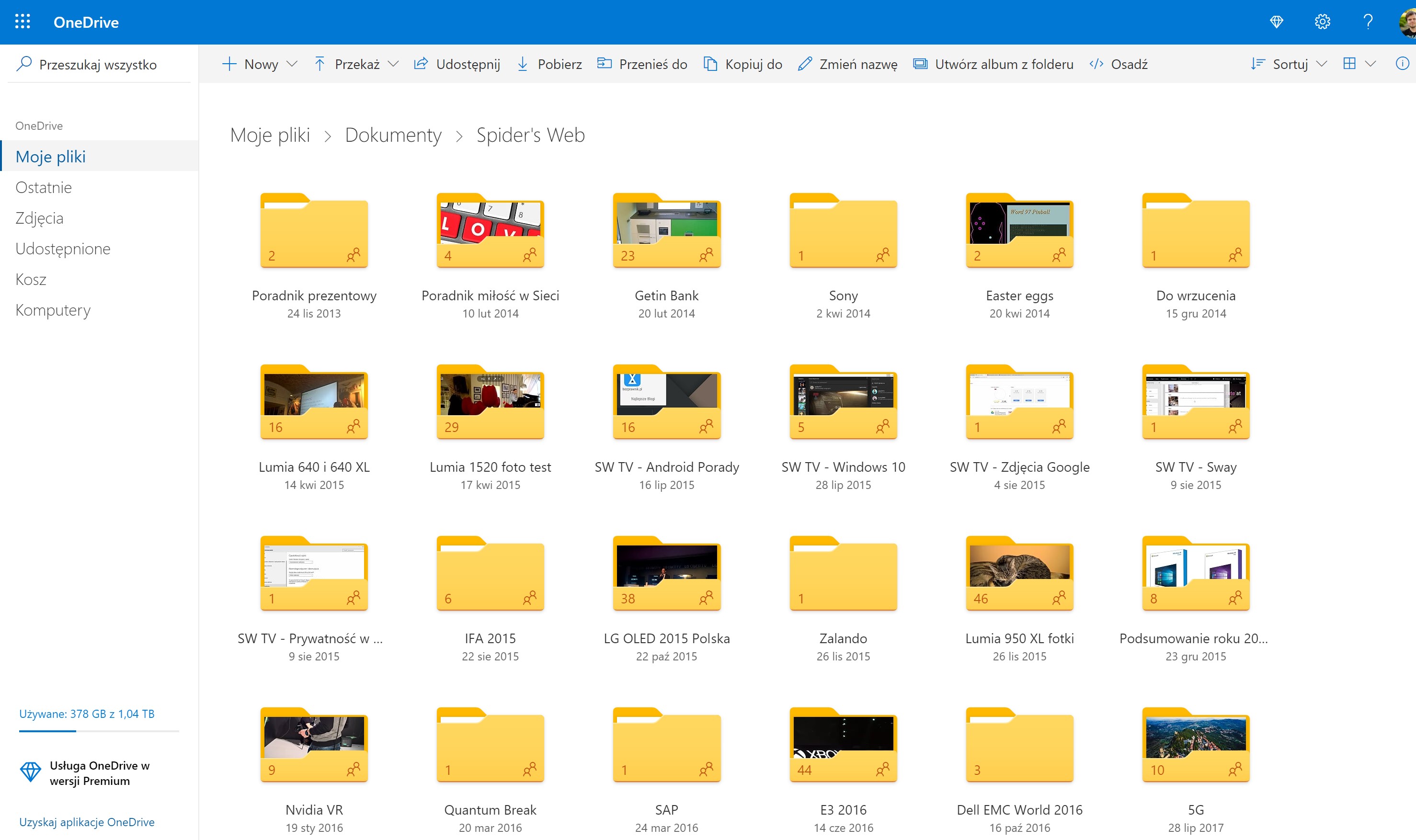Go to Moje pliki breadcrumb
This screenshot has width=1416, height=840.
(270, 135)
